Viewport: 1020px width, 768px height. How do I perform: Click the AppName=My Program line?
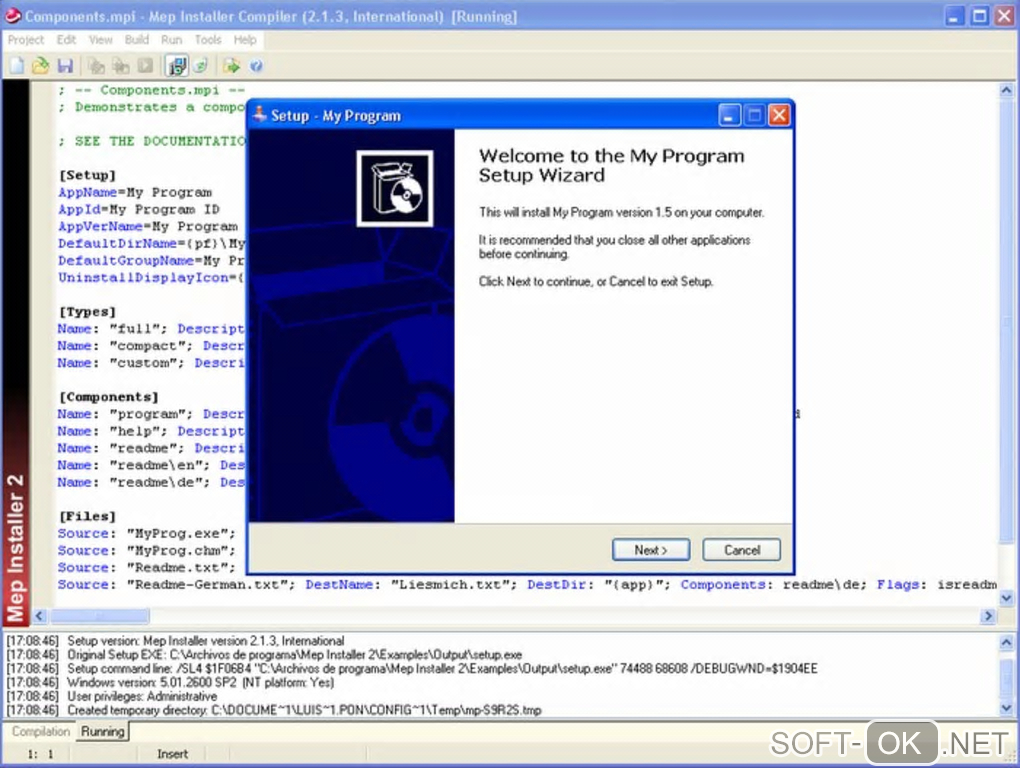(x=135, y=192)
